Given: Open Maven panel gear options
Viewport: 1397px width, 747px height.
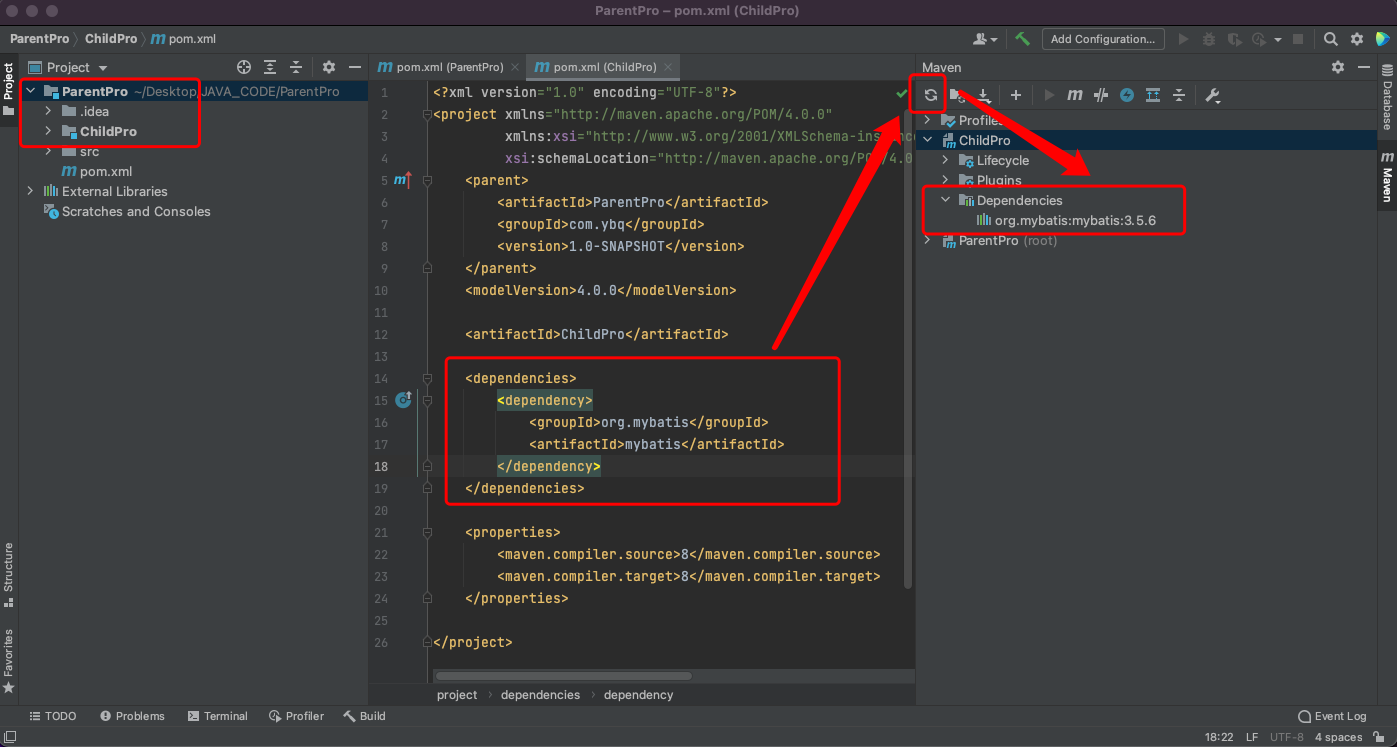Looking at the screenshot, I should 1338,67.
